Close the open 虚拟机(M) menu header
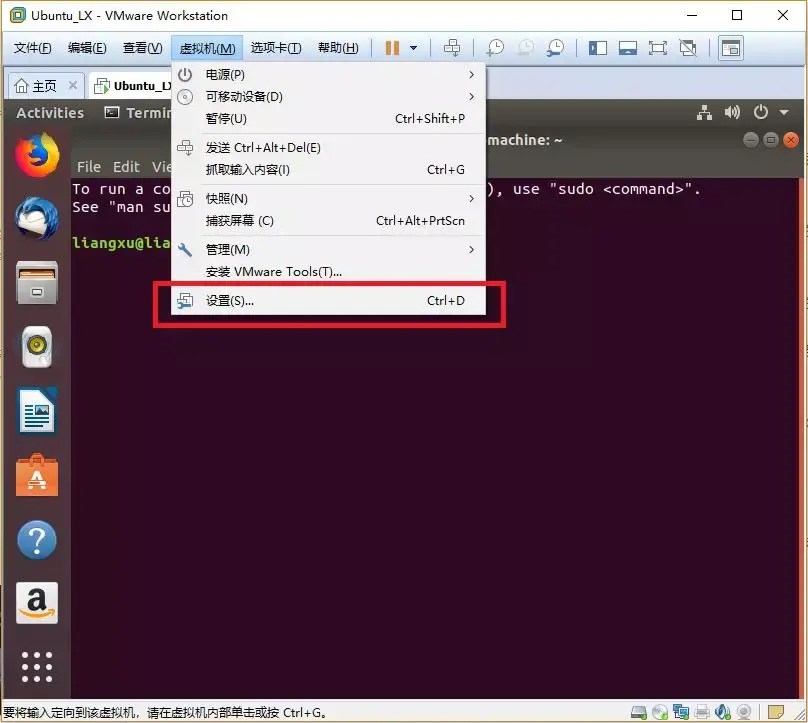The image size is (808, 723). [207, 48]
